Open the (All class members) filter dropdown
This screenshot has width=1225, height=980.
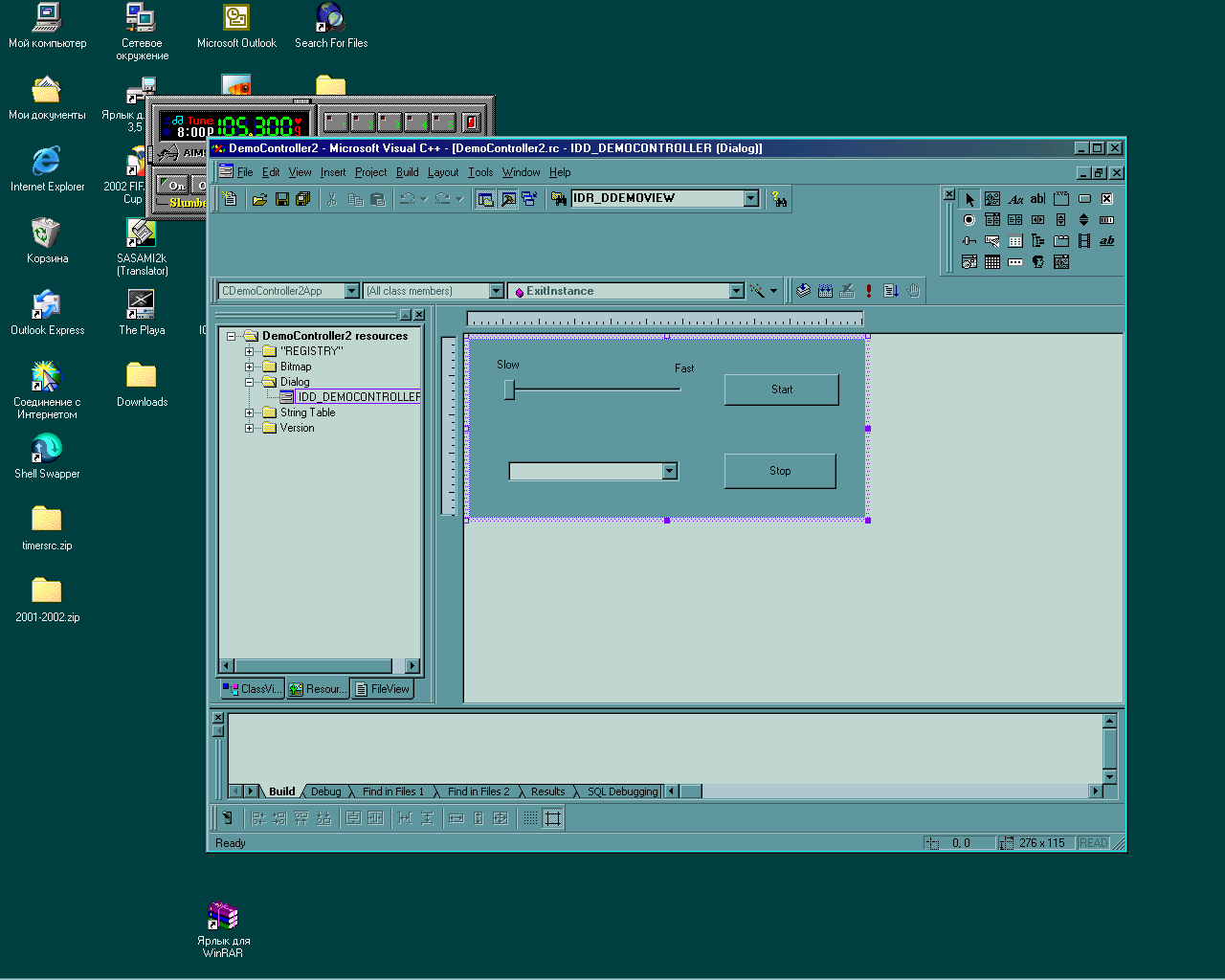496,291
